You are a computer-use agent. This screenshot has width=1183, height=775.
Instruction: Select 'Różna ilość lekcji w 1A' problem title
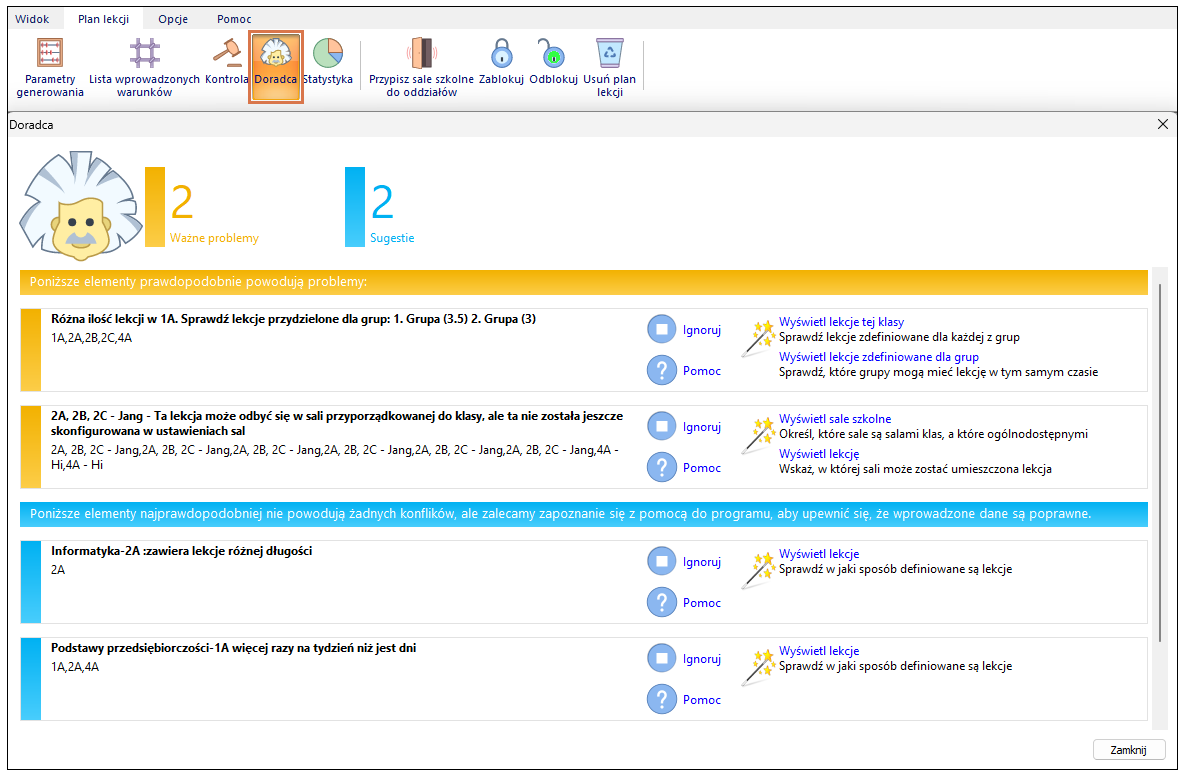293,318
